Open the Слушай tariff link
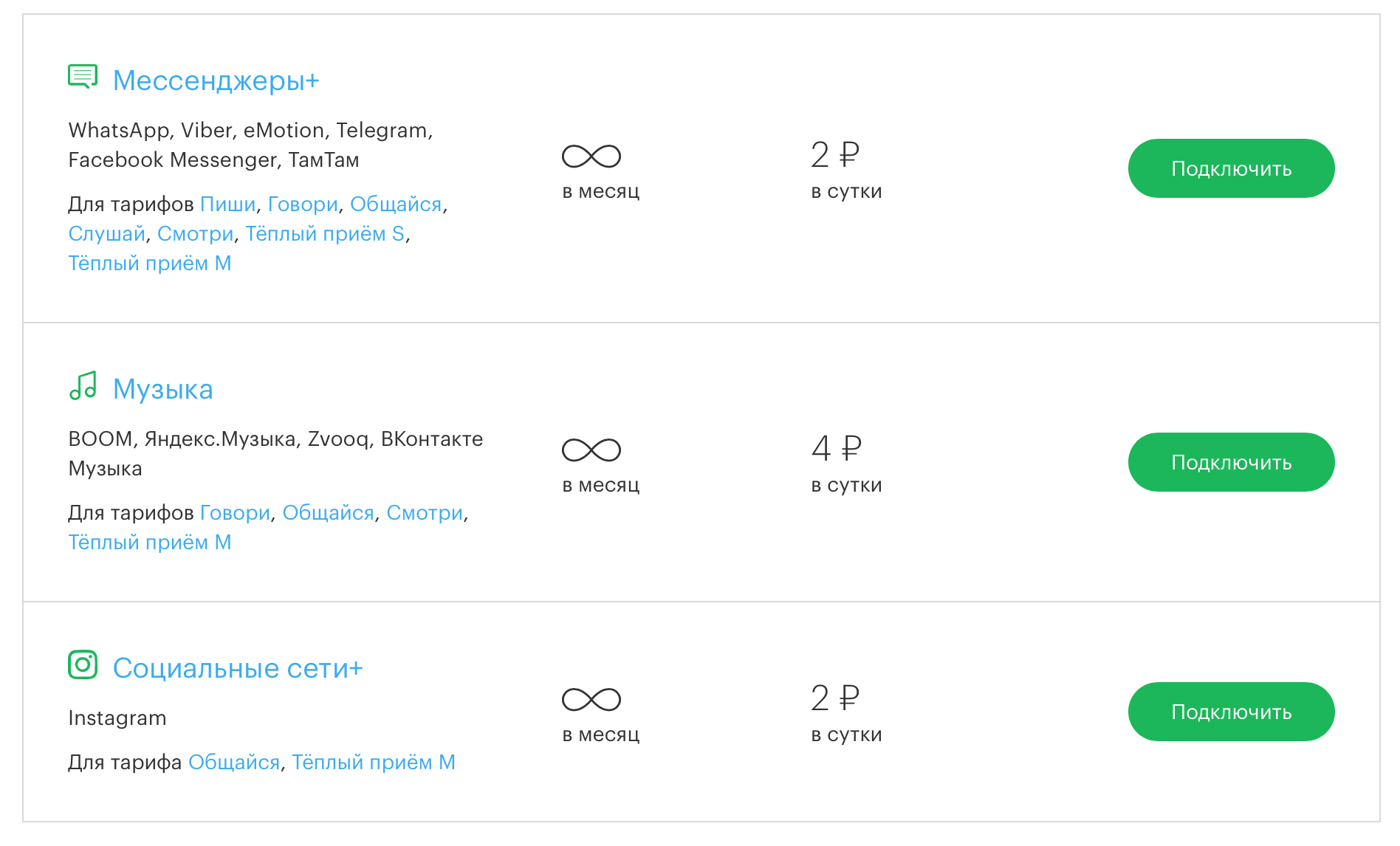Screen dimensions: 1400x846 tap(106, 234)
